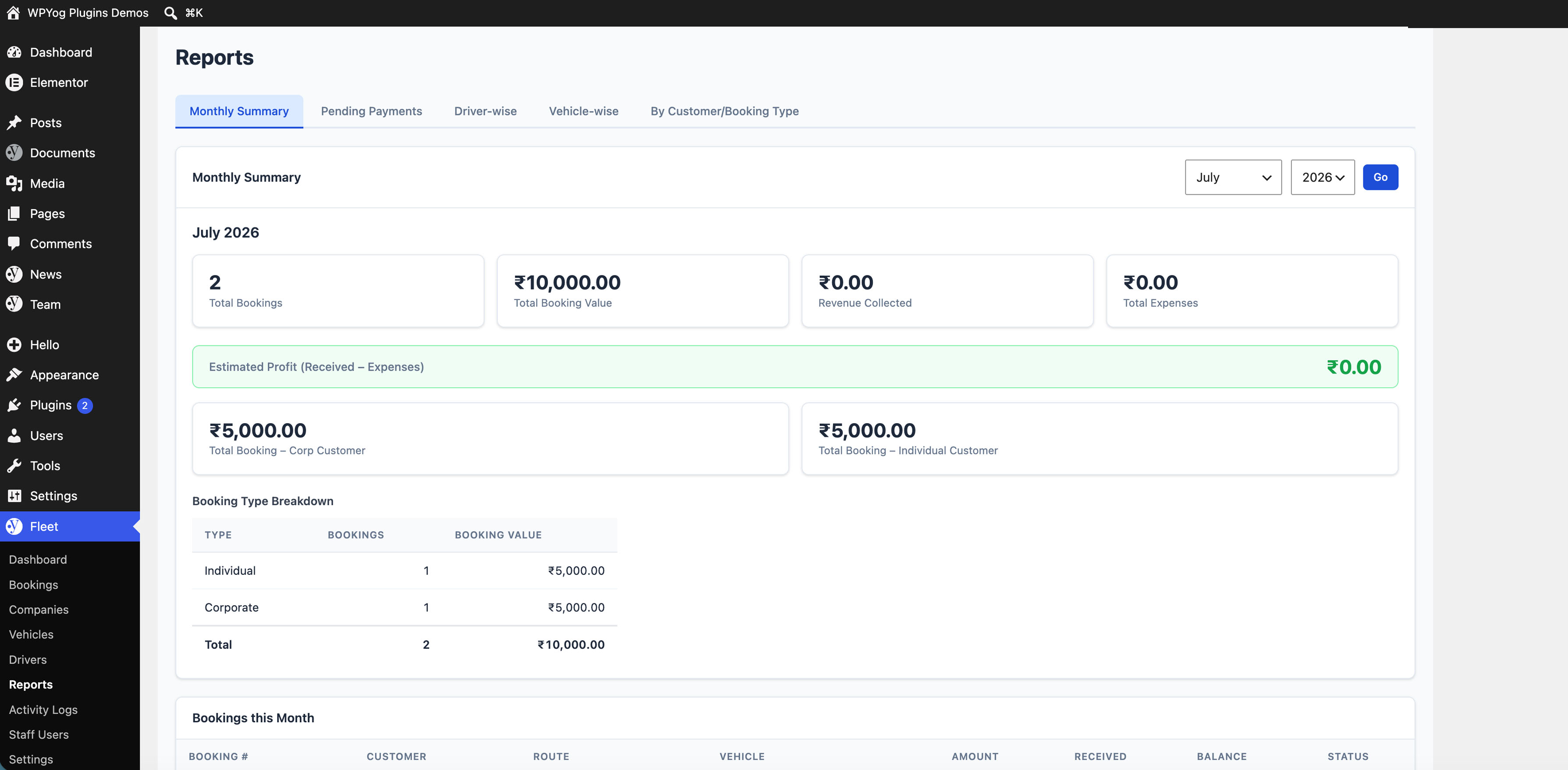Click the BOOKING VALUE column header
Viewport: 1568px width, 770px height.
[498, 535]
